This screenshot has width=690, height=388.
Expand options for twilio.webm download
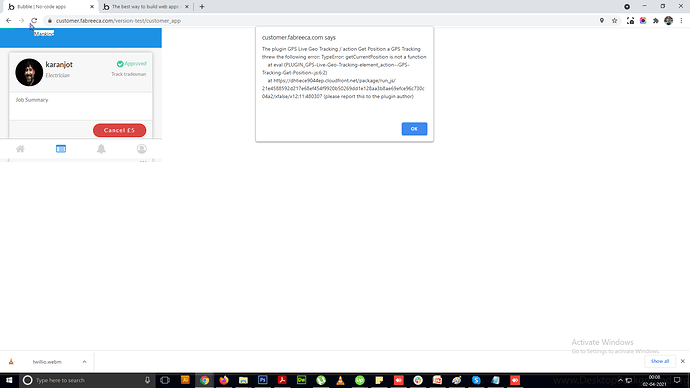tap(84, 362)
